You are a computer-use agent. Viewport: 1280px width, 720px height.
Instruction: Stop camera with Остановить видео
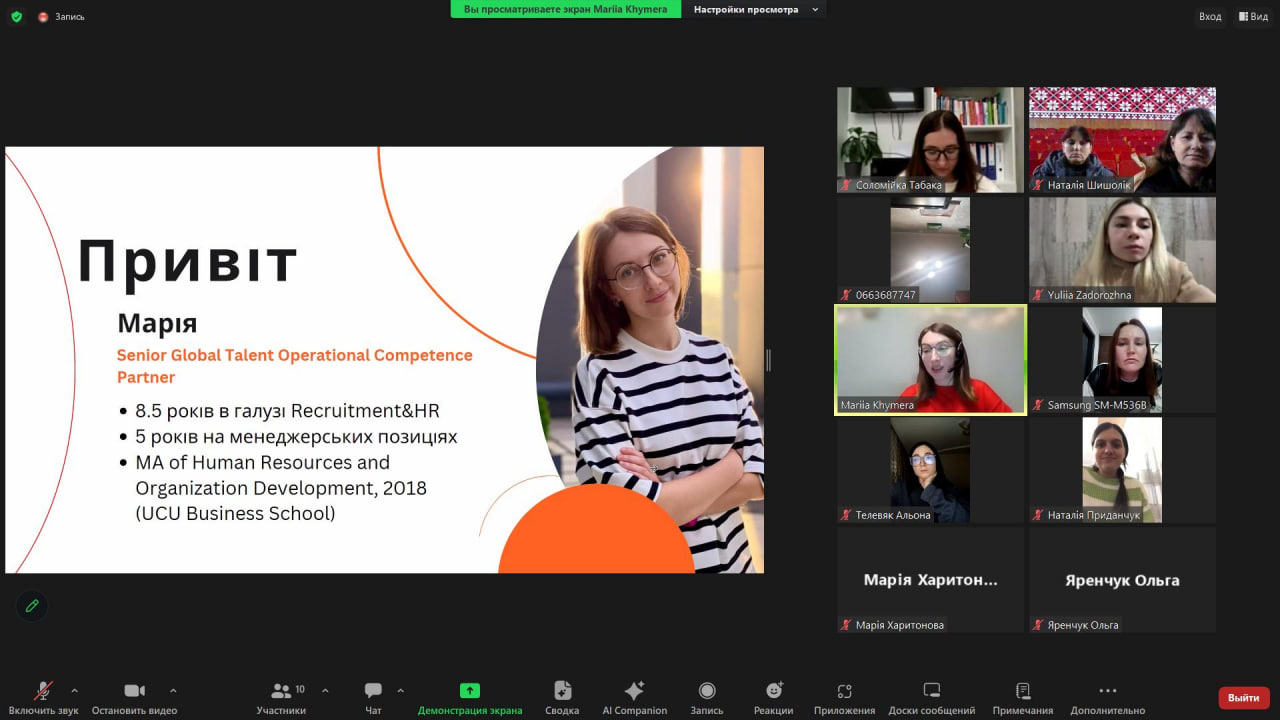(x=133, y=697)
